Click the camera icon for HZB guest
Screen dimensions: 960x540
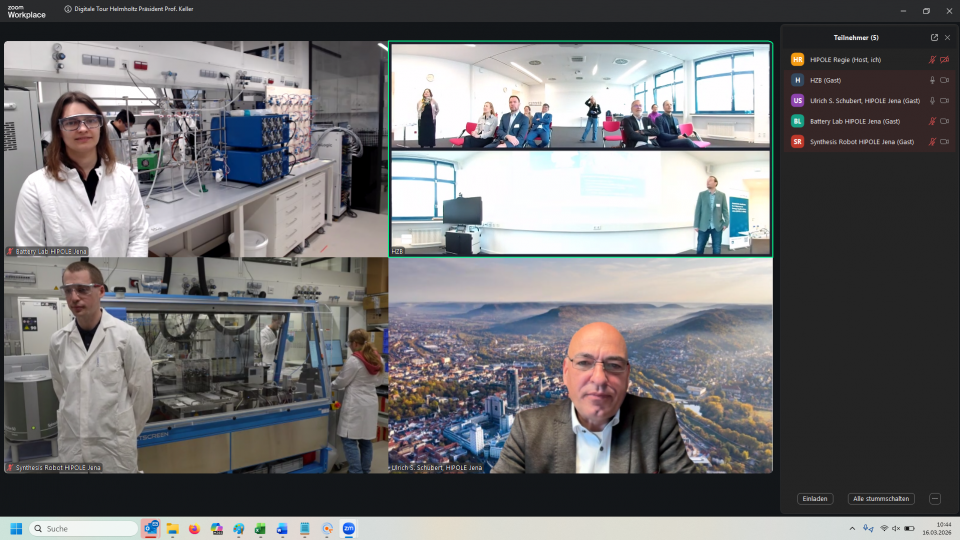[x=945, y=80]
